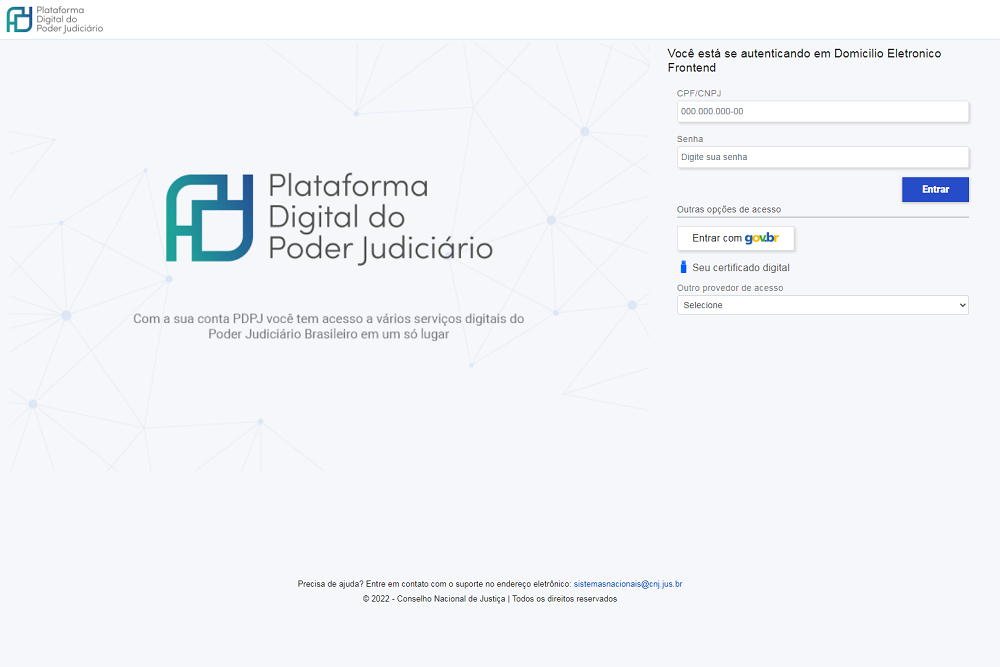Screen dimensions: 1000x667
Task: Click the PDPJ logo in the header
Action: [55, 19]
